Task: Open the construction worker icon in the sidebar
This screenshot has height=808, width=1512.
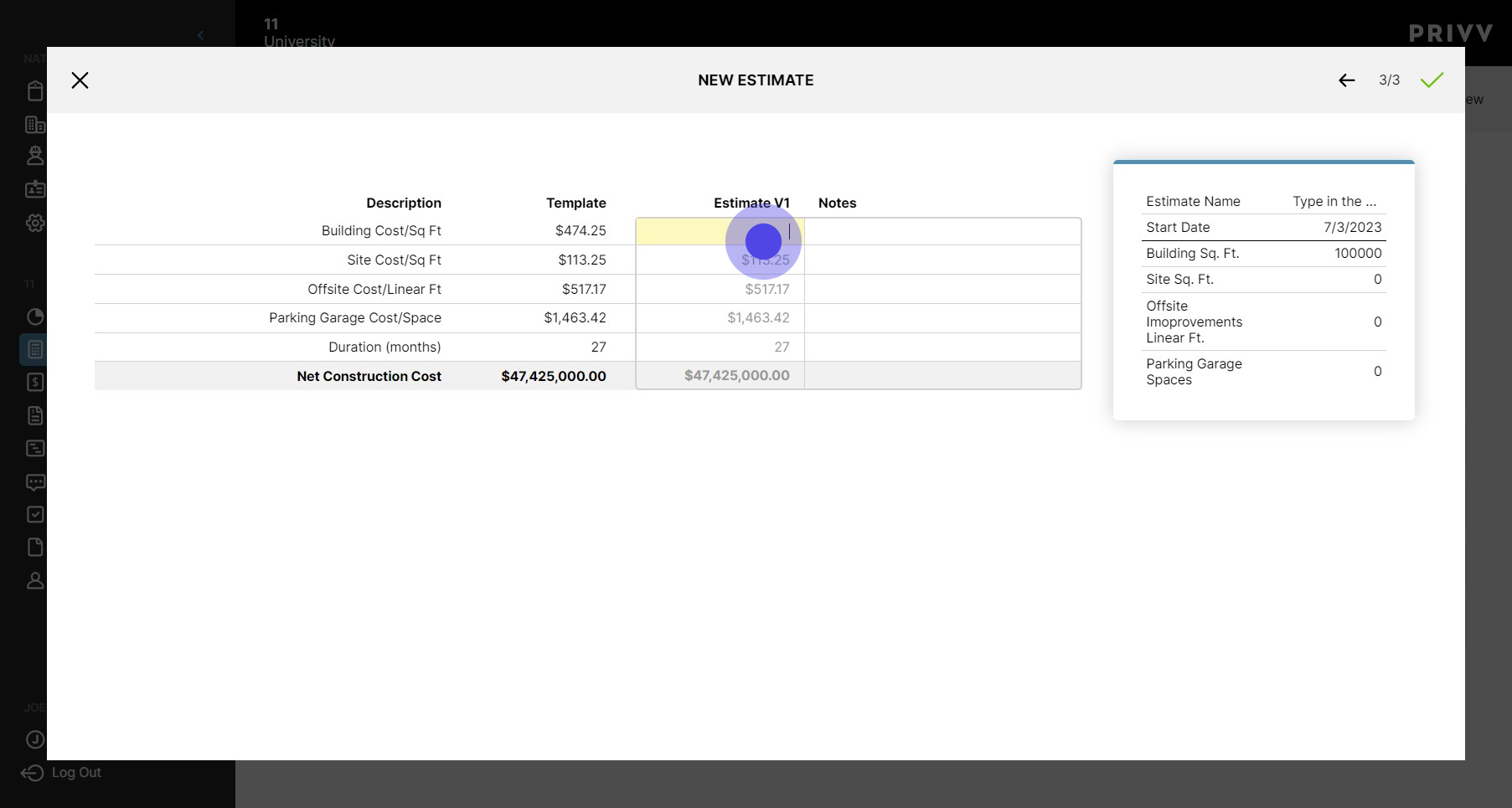Action: coord(35,156)
